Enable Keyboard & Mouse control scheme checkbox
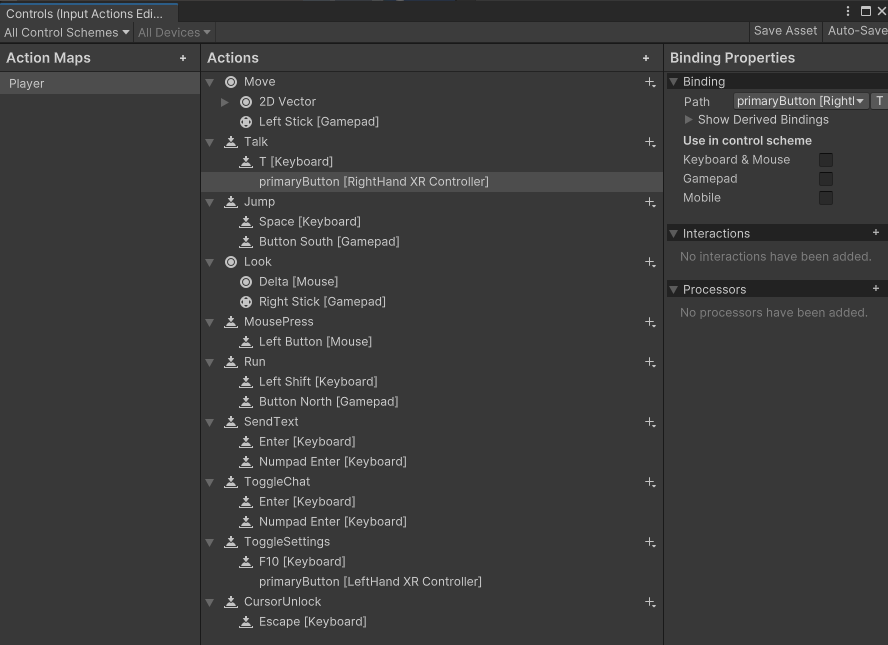This screenshot has width=888, height=645. point(826,160)
